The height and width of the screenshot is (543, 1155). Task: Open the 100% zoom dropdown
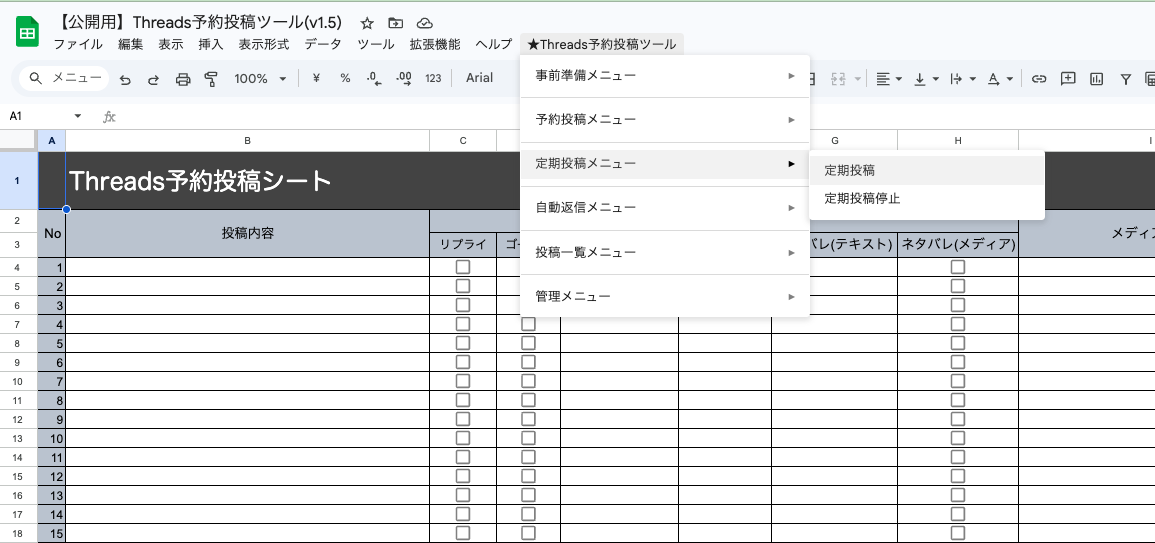click(260, 79)
